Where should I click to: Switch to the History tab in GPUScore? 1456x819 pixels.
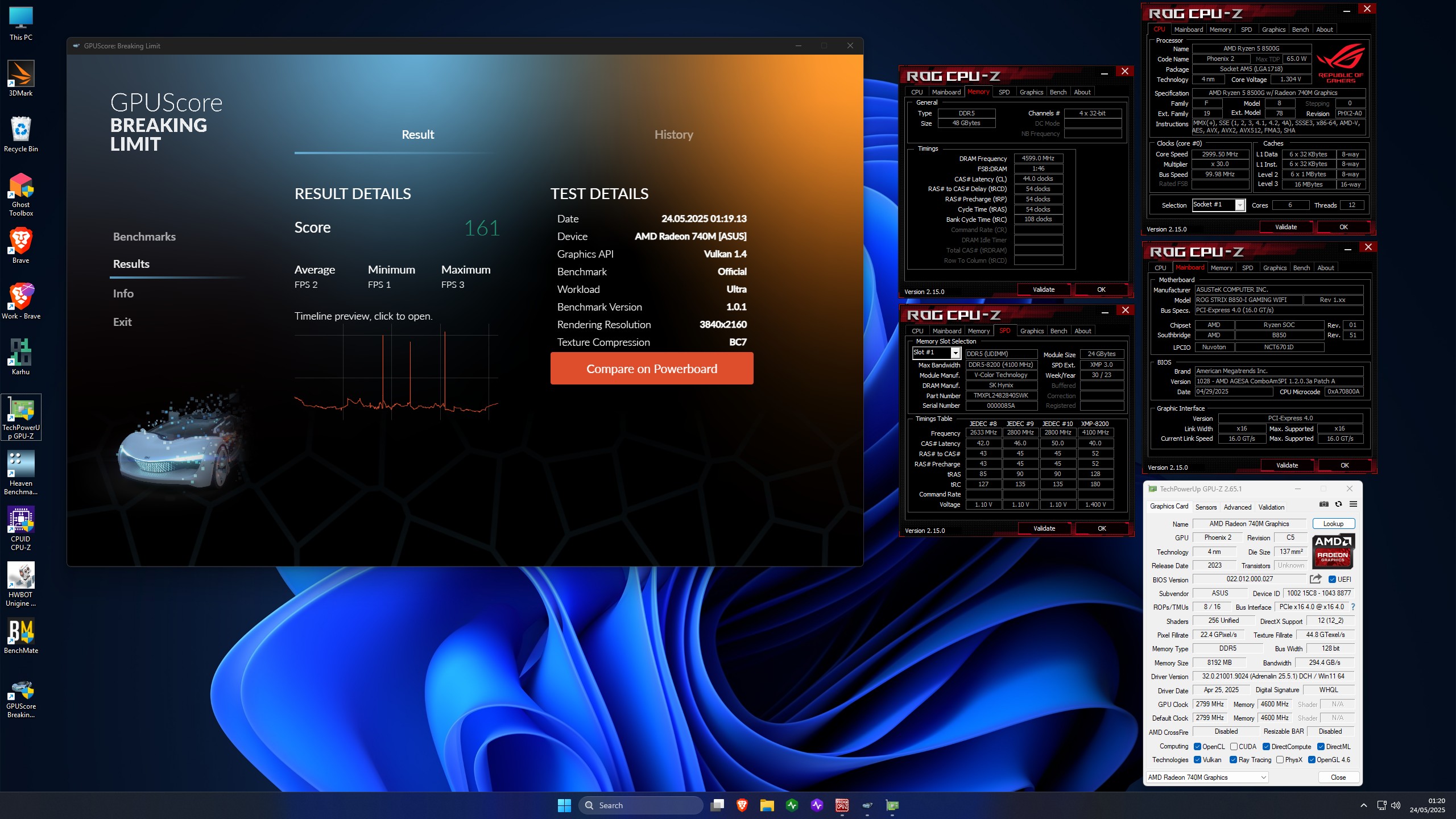(x=673, y=135)
